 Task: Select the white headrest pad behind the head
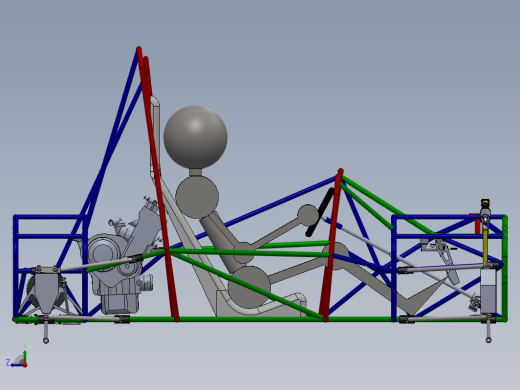coord(155,137)
